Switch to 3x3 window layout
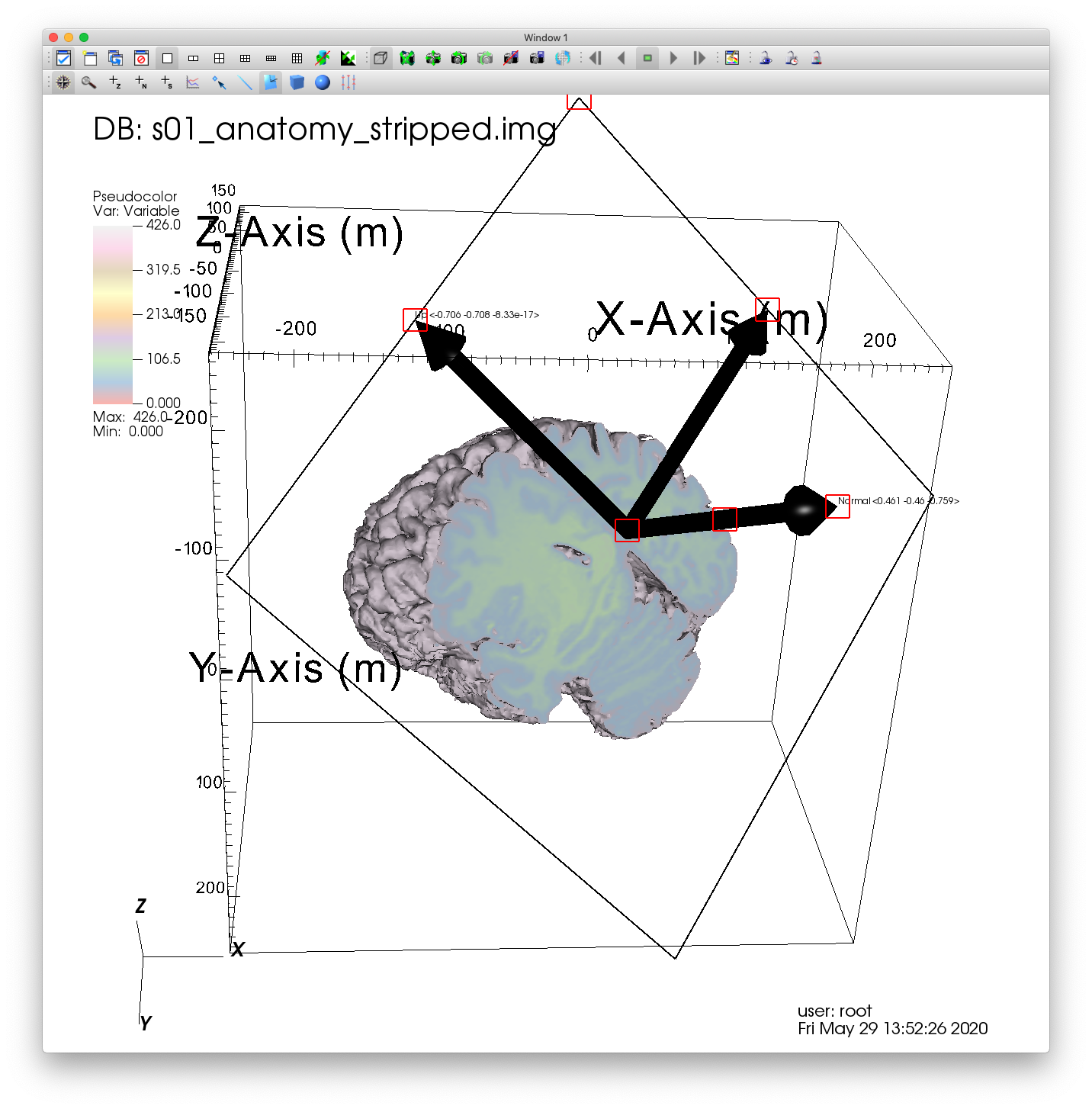This screenshot has height=1109, width=1092. 297,59
